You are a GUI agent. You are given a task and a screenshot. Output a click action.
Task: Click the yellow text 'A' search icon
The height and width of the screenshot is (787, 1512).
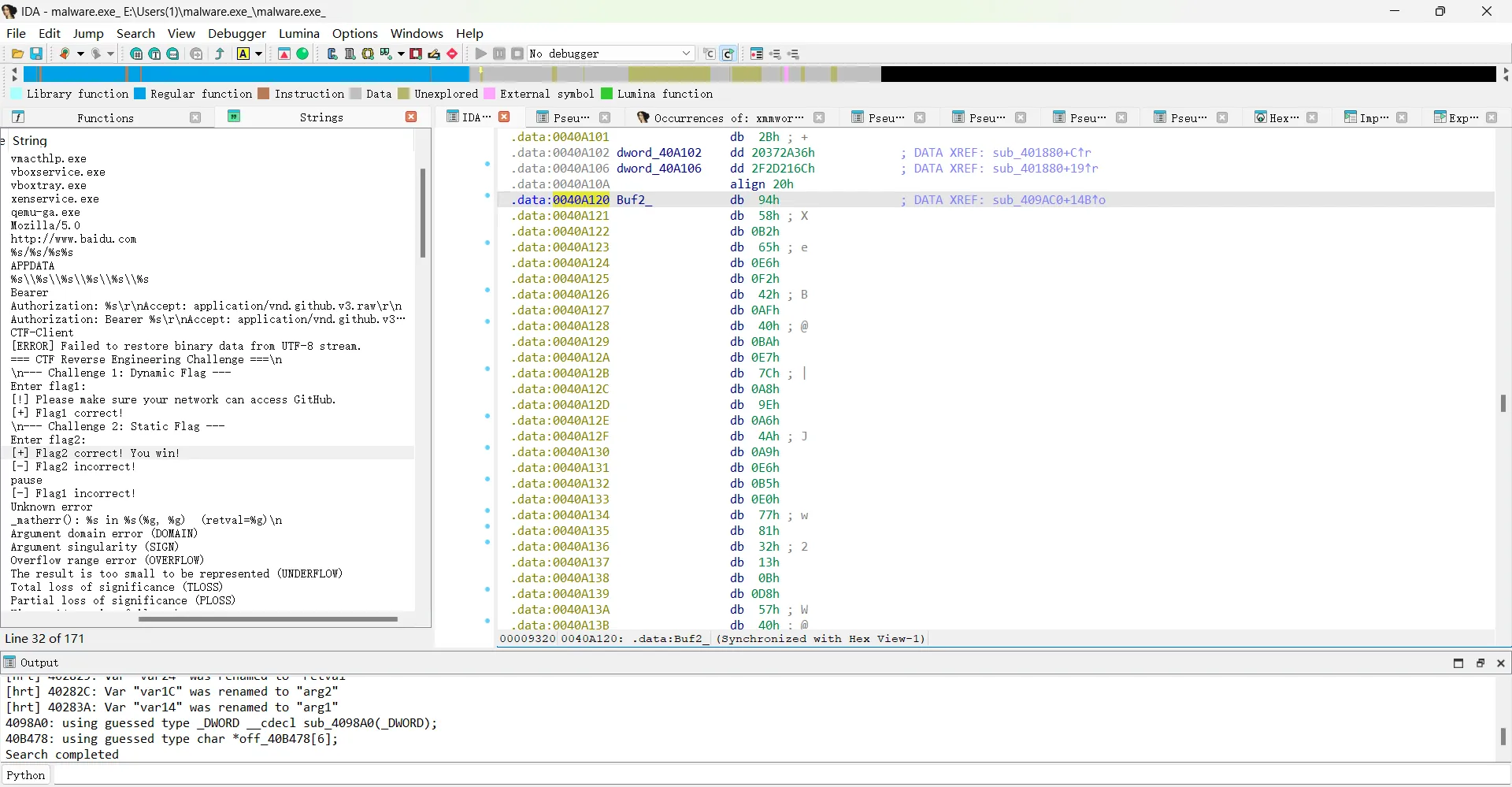pyautogui.click(x=243, y=54)
